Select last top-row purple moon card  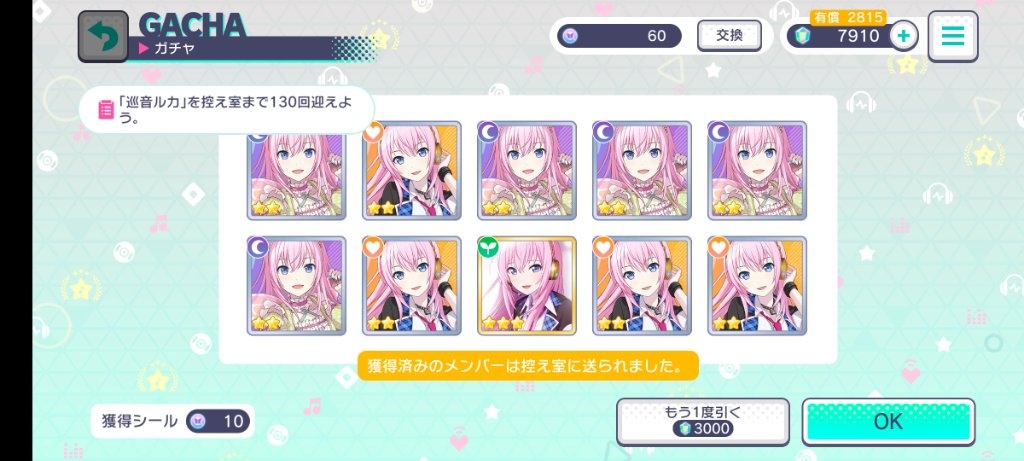(757, 170)
